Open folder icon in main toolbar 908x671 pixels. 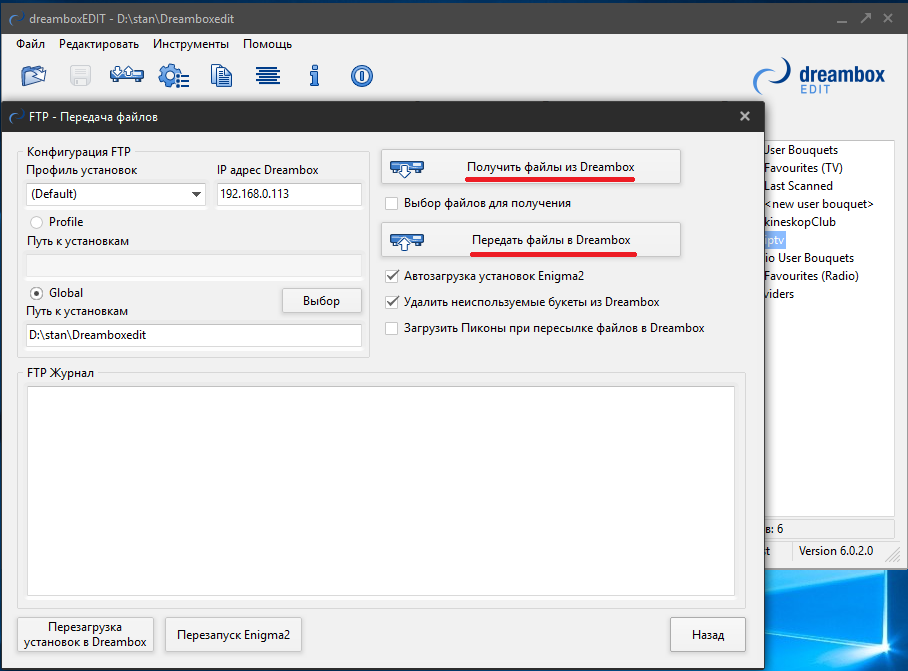tap(34, 76)
